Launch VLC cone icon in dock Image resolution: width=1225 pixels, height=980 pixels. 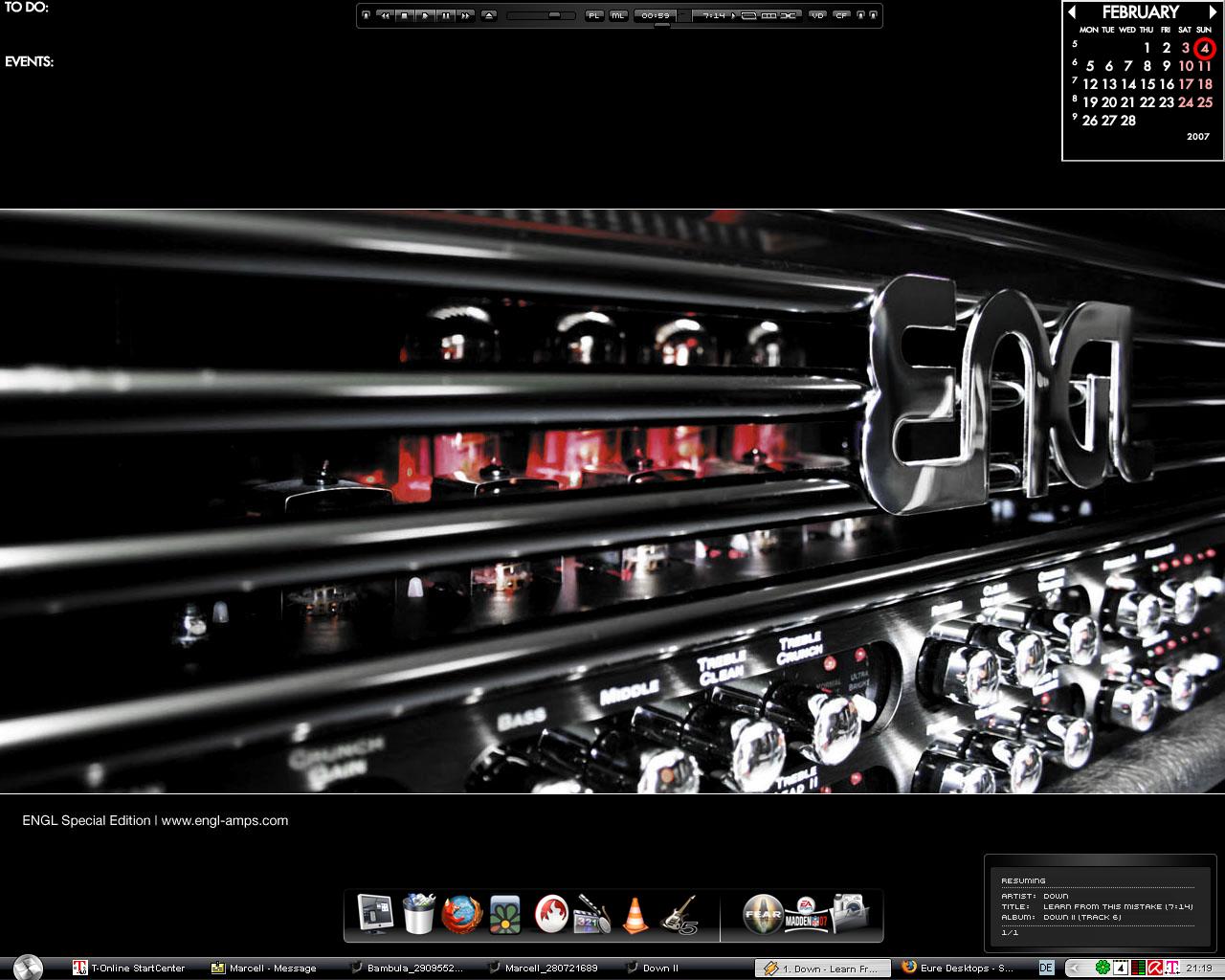[635, 915]
